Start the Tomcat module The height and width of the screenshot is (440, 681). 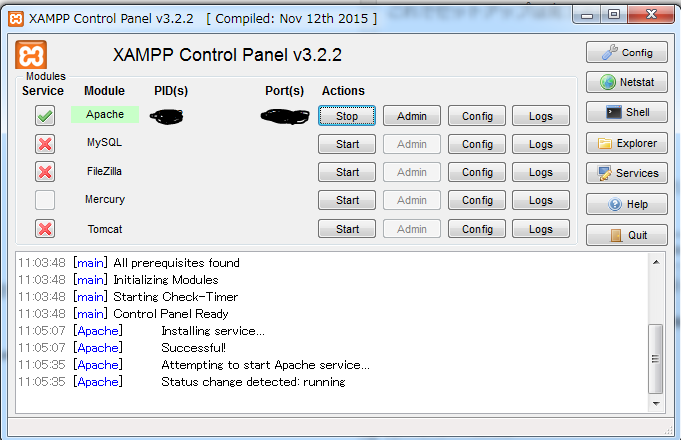coord(347,229)
